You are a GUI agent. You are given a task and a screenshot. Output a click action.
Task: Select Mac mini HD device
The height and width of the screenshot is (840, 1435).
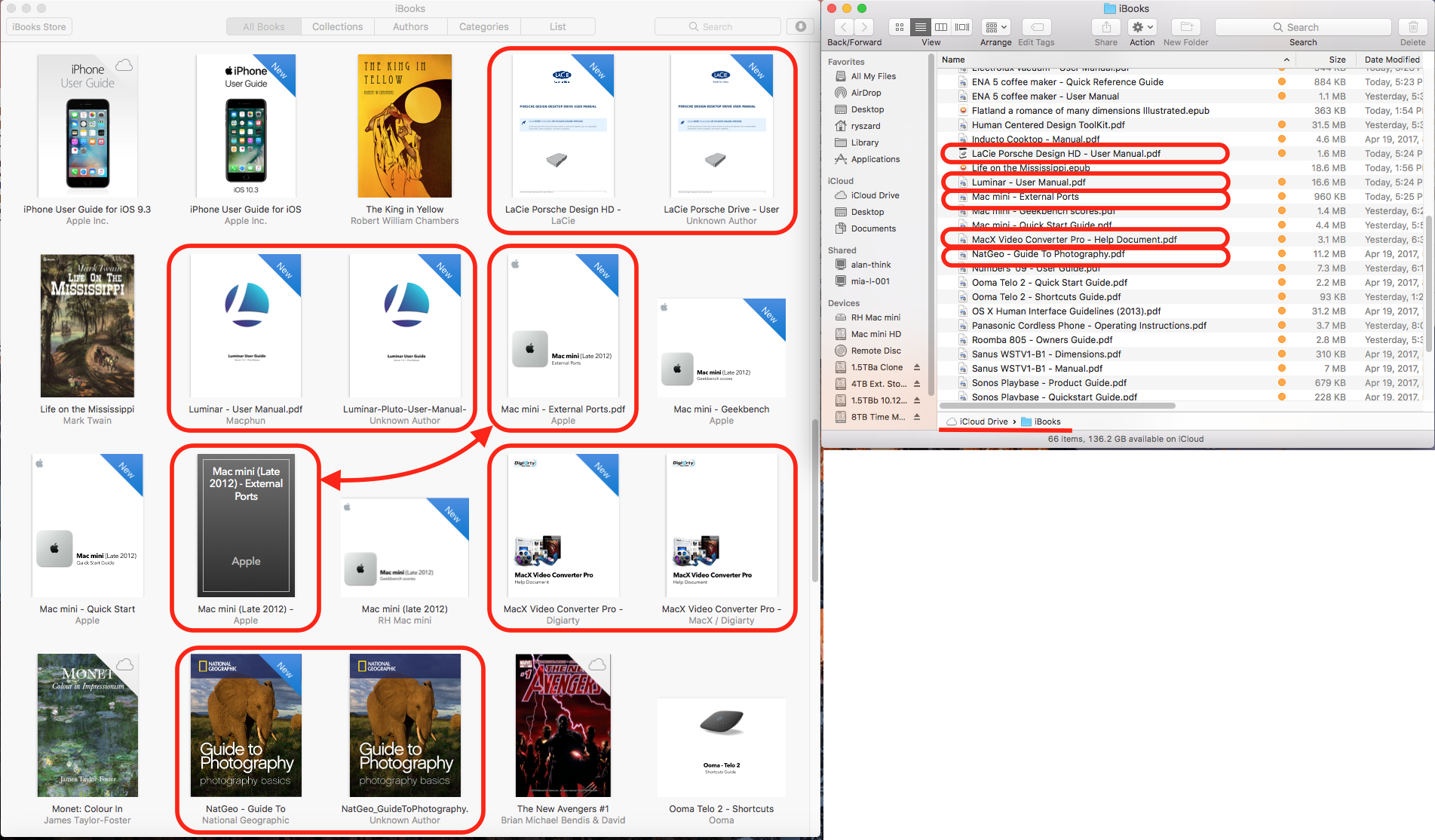click(x=875, y=334)
